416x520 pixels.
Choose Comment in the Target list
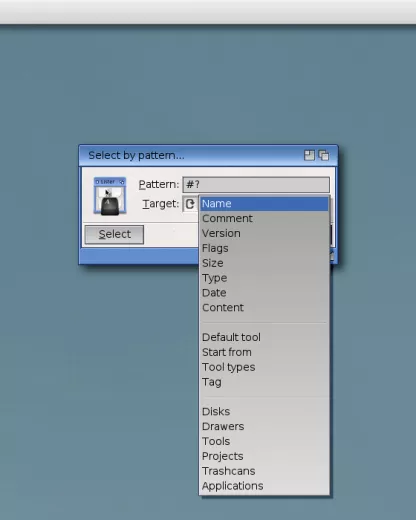tap(264, 219)
